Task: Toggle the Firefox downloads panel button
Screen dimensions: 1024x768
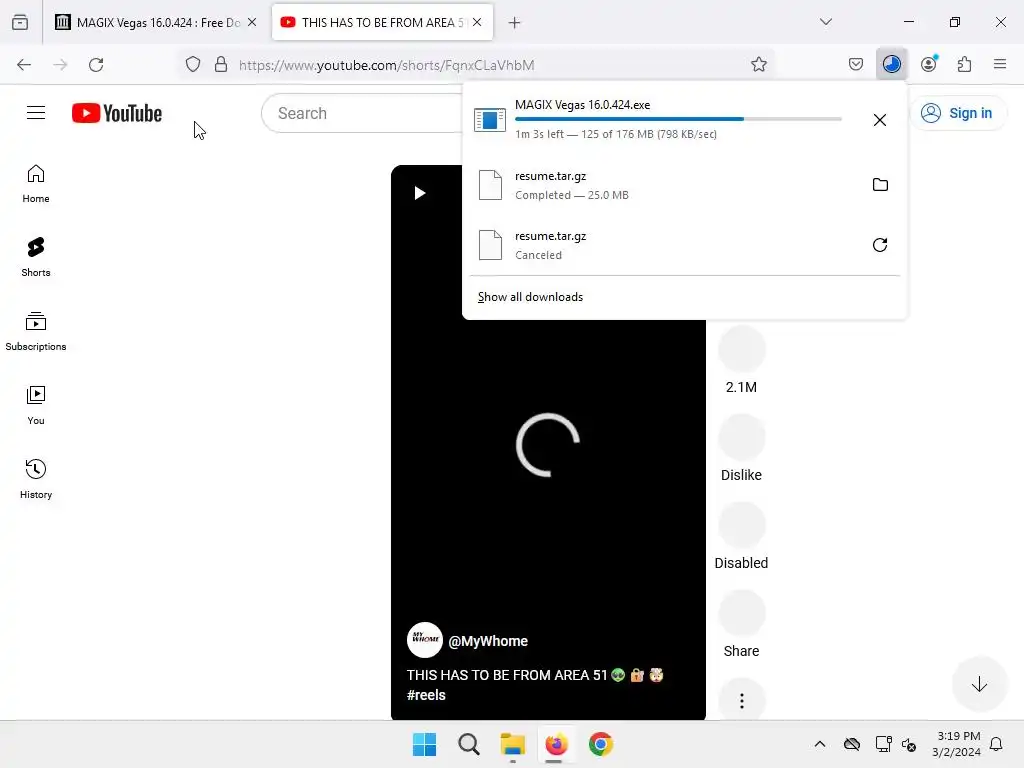Action: 891,64
